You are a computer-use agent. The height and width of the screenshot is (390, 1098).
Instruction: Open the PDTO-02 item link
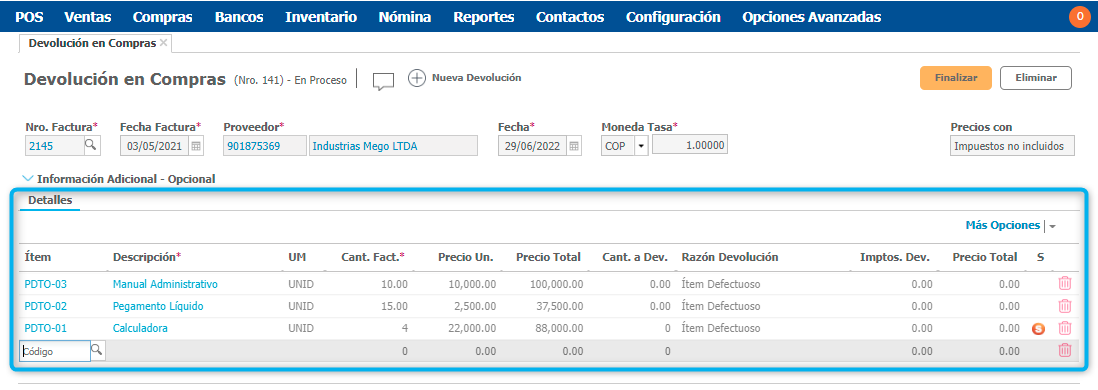click(46, 306)
